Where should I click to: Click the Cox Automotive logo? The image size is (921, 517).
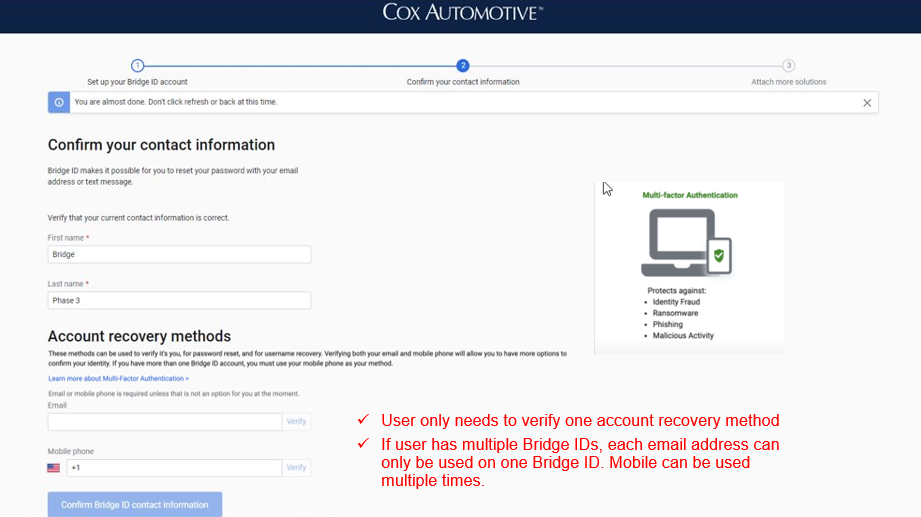pyautogui.click(x=462, y=12)
